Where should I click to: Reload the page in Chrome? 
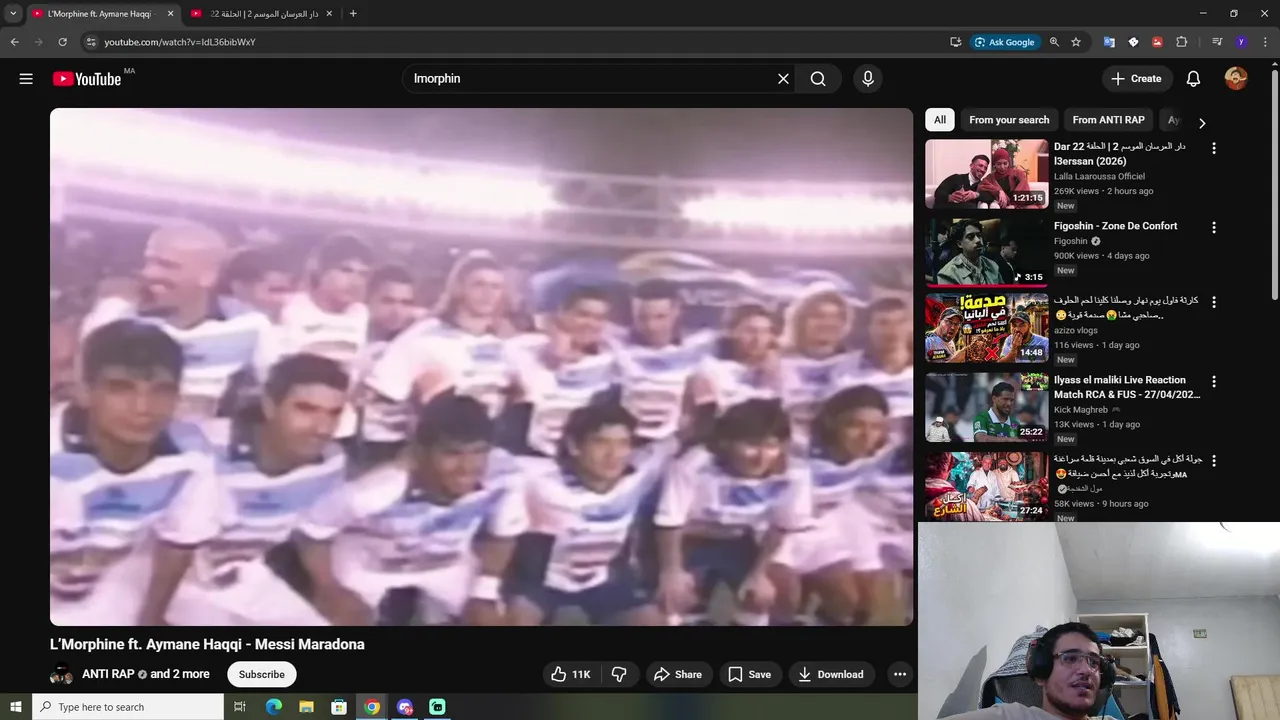click(x=62, y=42)
